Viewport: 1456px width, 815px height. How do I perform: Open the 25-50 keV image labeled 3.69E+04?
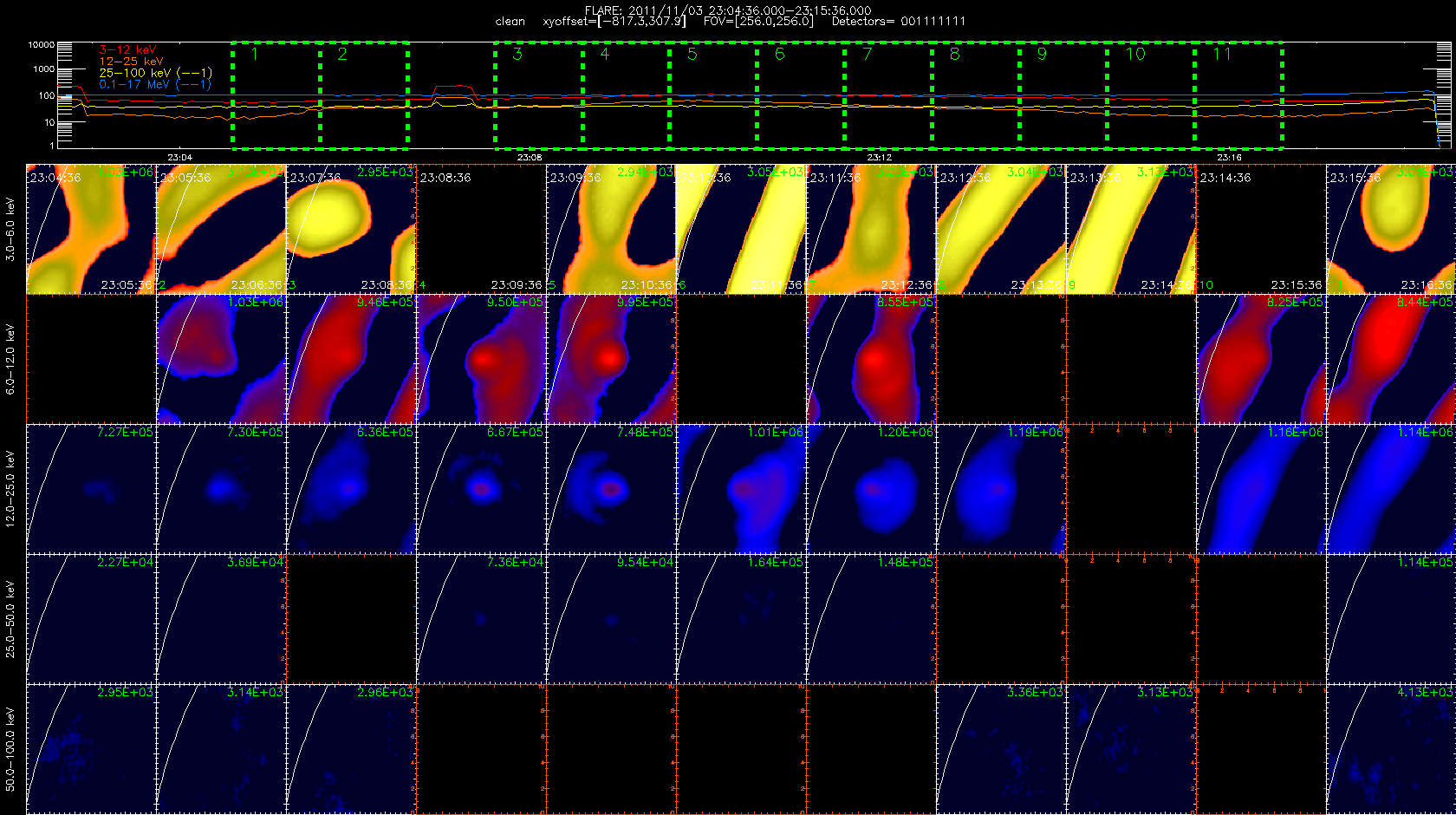(221, 619)
